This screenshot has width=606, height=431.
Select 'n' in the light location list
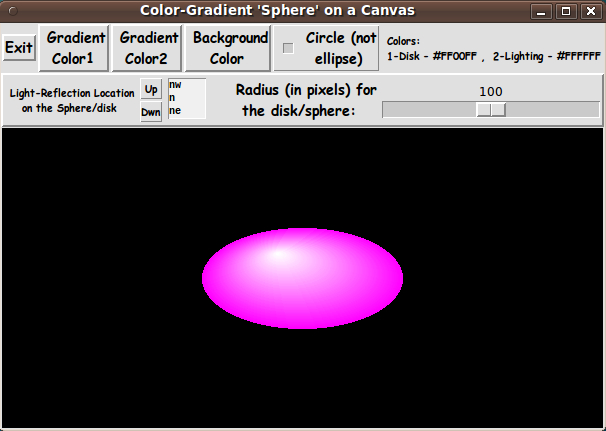coord(172,98)
